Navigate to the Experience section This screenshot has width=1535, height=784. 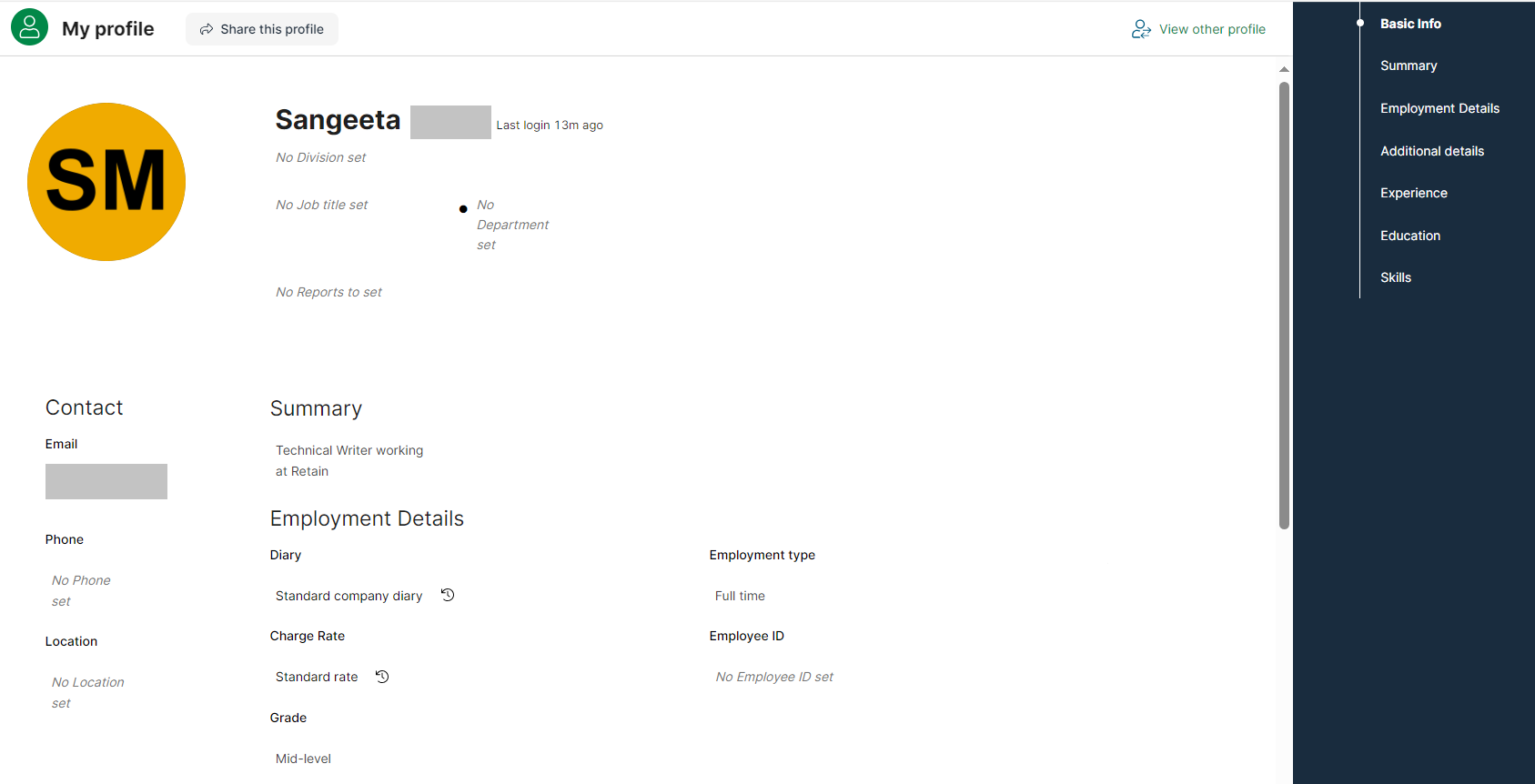tap(1413, 193)
